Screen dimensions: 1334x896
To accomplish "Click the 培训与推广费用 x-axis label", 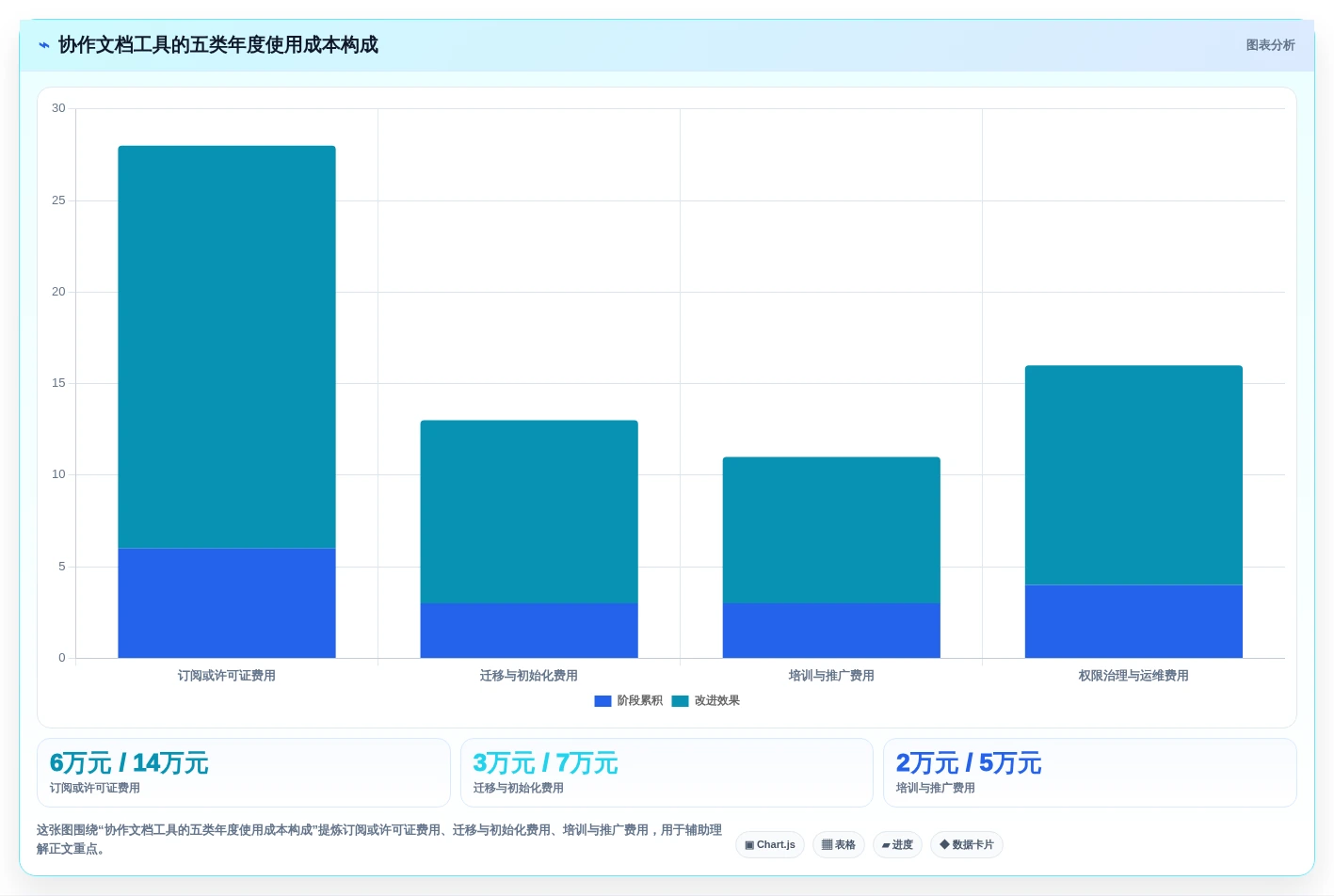I will tap(831, 676).
